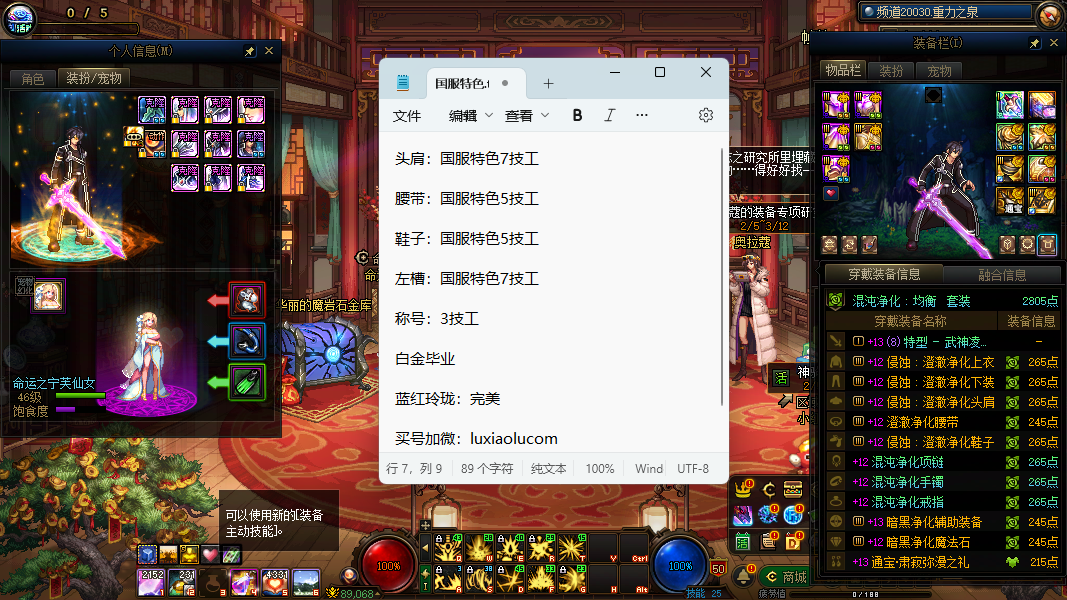Click the red heart icon in equipment panel
The height and width of the screenshot is (600, 1067).
point(830,193)
